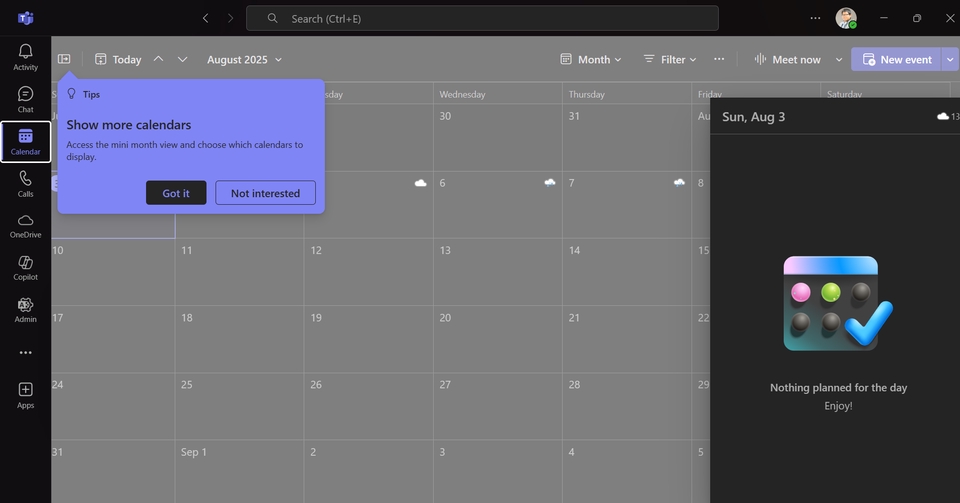
Task: Open the New event split arrow
Action: click(949, 60)
